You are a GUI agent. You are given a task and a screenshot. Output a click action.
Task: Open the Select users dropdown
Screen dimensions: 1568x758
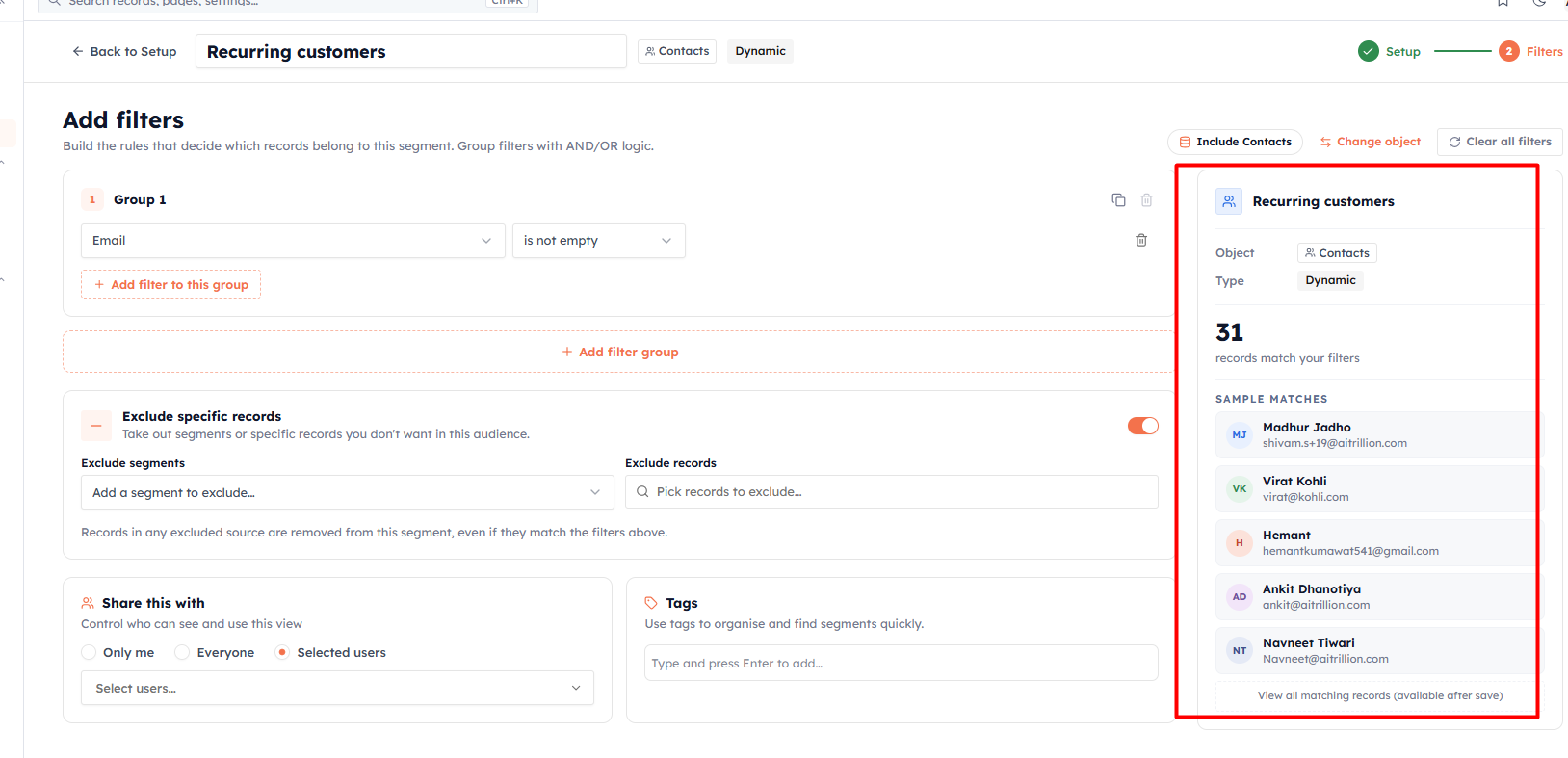coord(337,688)
